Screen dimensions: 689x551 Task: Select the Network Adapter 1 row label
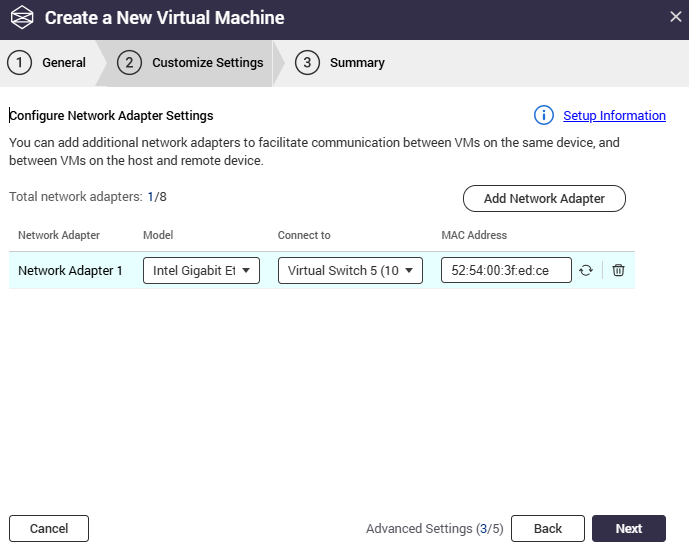(70, 271)
